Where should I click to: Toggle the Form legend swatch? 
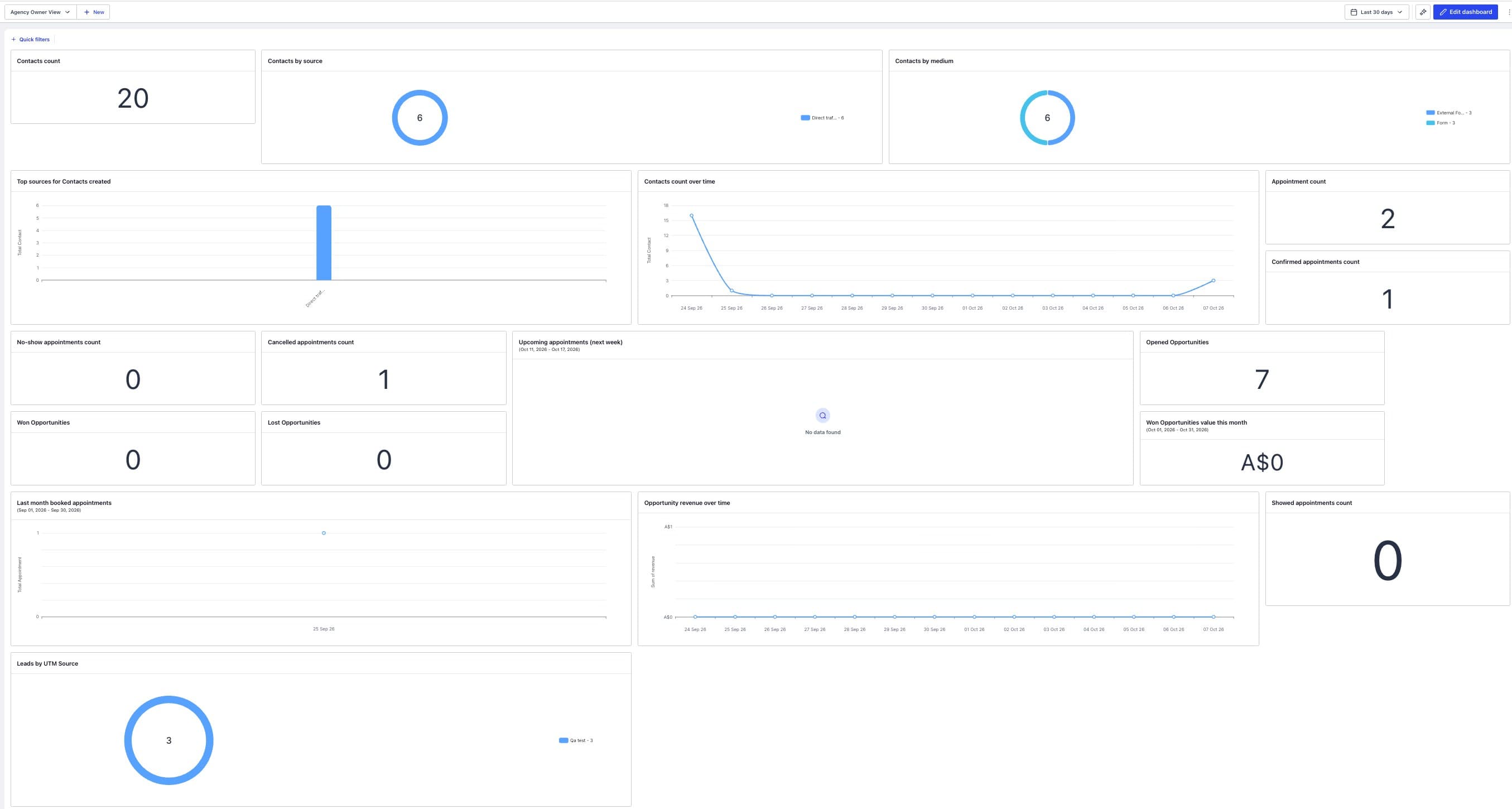(x=1431, y=123)
